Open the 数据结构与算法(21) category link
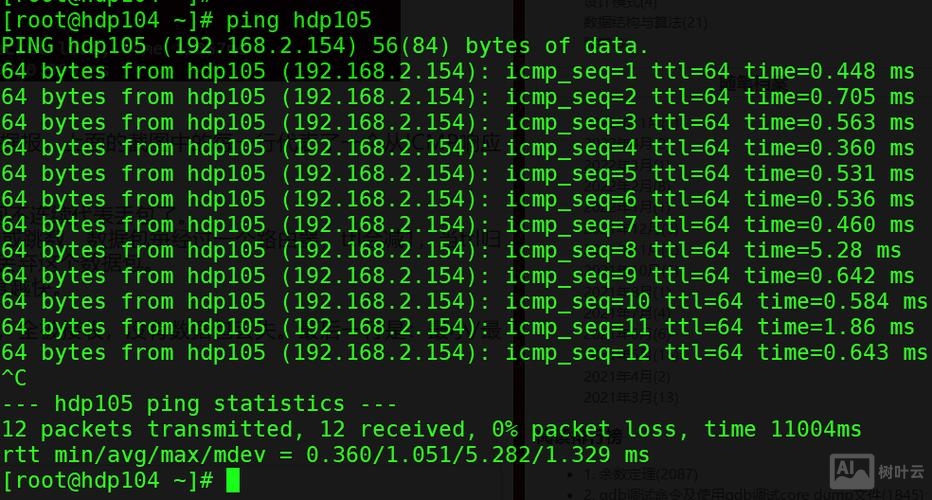932x500 pixels. pyautogui.click(x=646, y=22)
